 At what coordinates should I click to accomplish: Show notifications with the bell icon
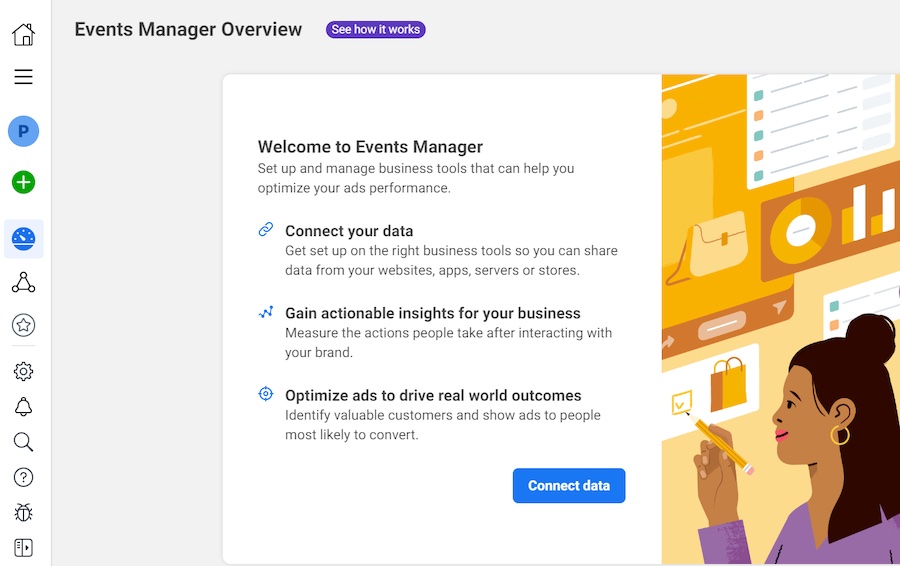pos(23,407)
